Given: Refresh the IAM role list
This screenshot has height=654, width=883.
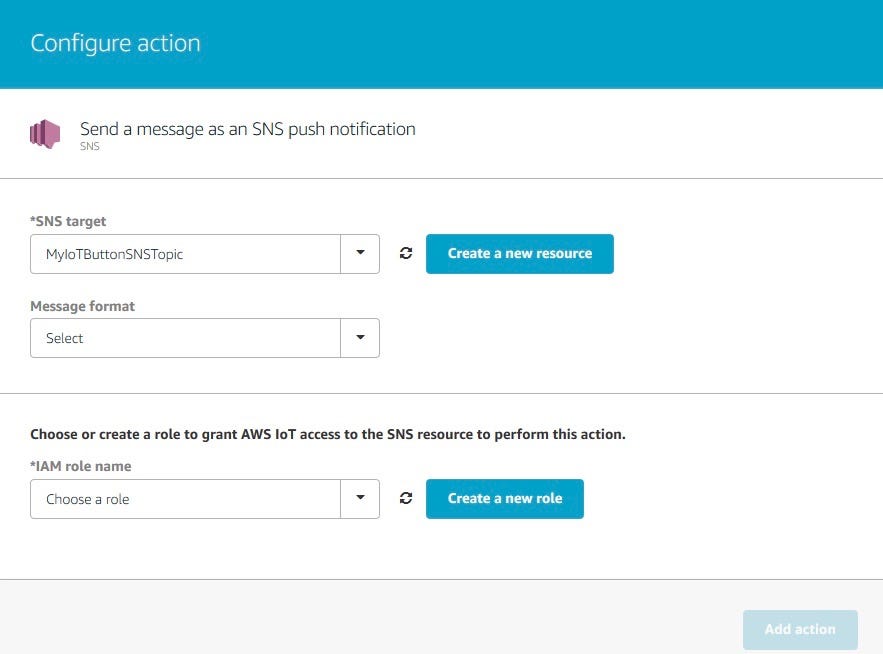Looking at the screenshot, I should [x=405, y=499].
